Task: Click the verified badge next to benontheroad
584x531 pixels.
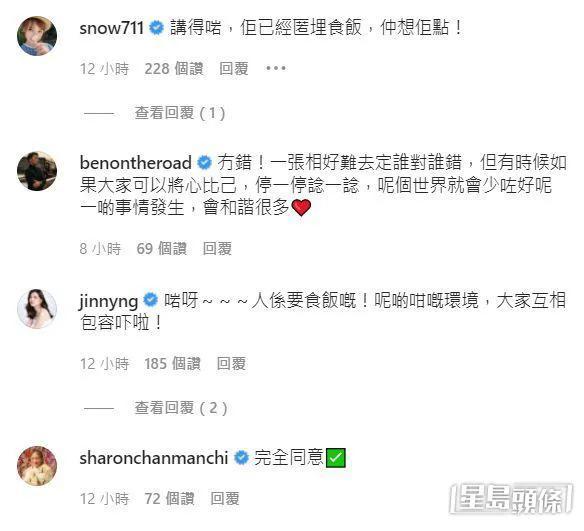Action: coord(204,163)
